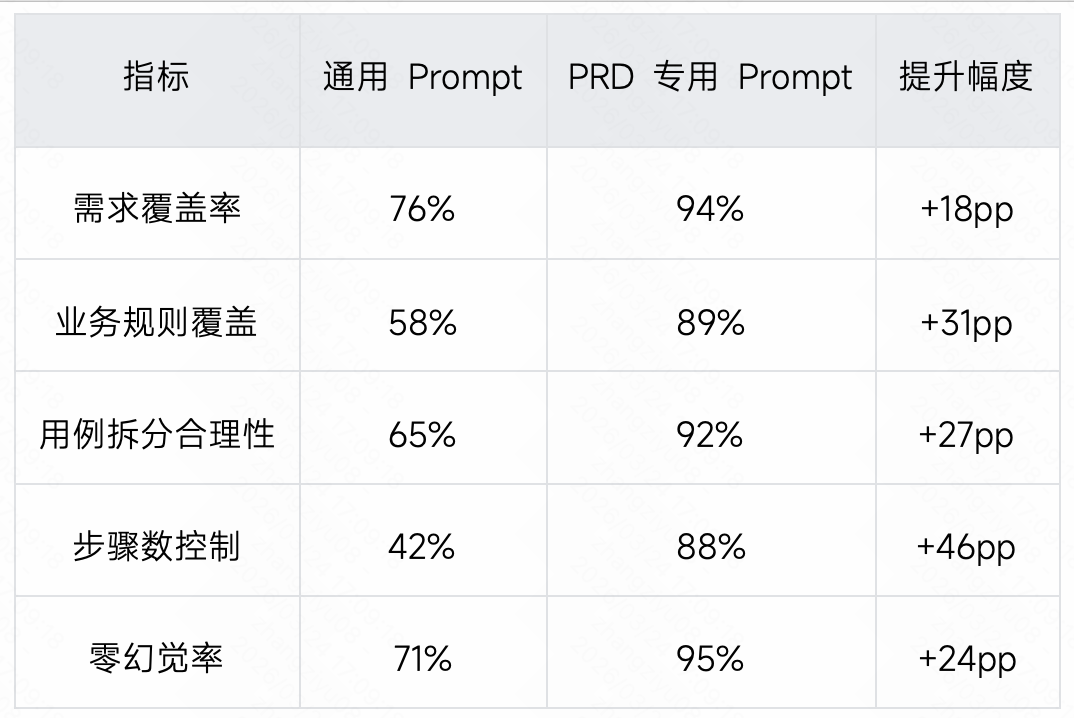Select the +31pp improvement cell
Screen dimensions: 1074x718
(x=966, y=322)
